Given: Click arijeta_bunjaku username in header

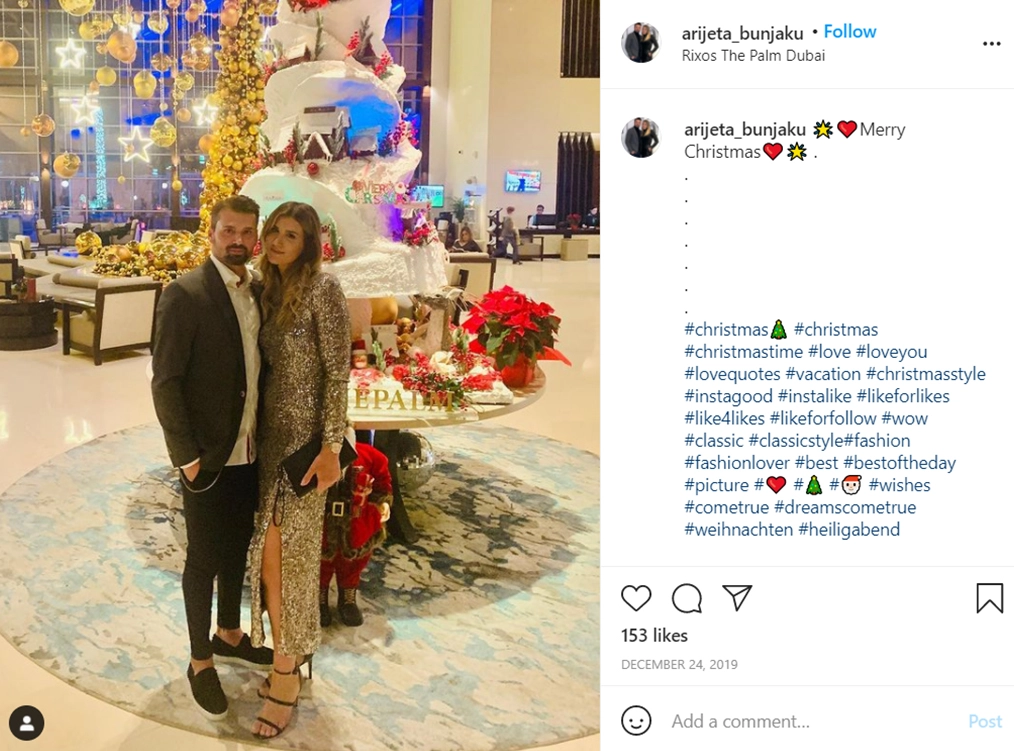Looking at the screenshot, I should (x=742, y=33).
